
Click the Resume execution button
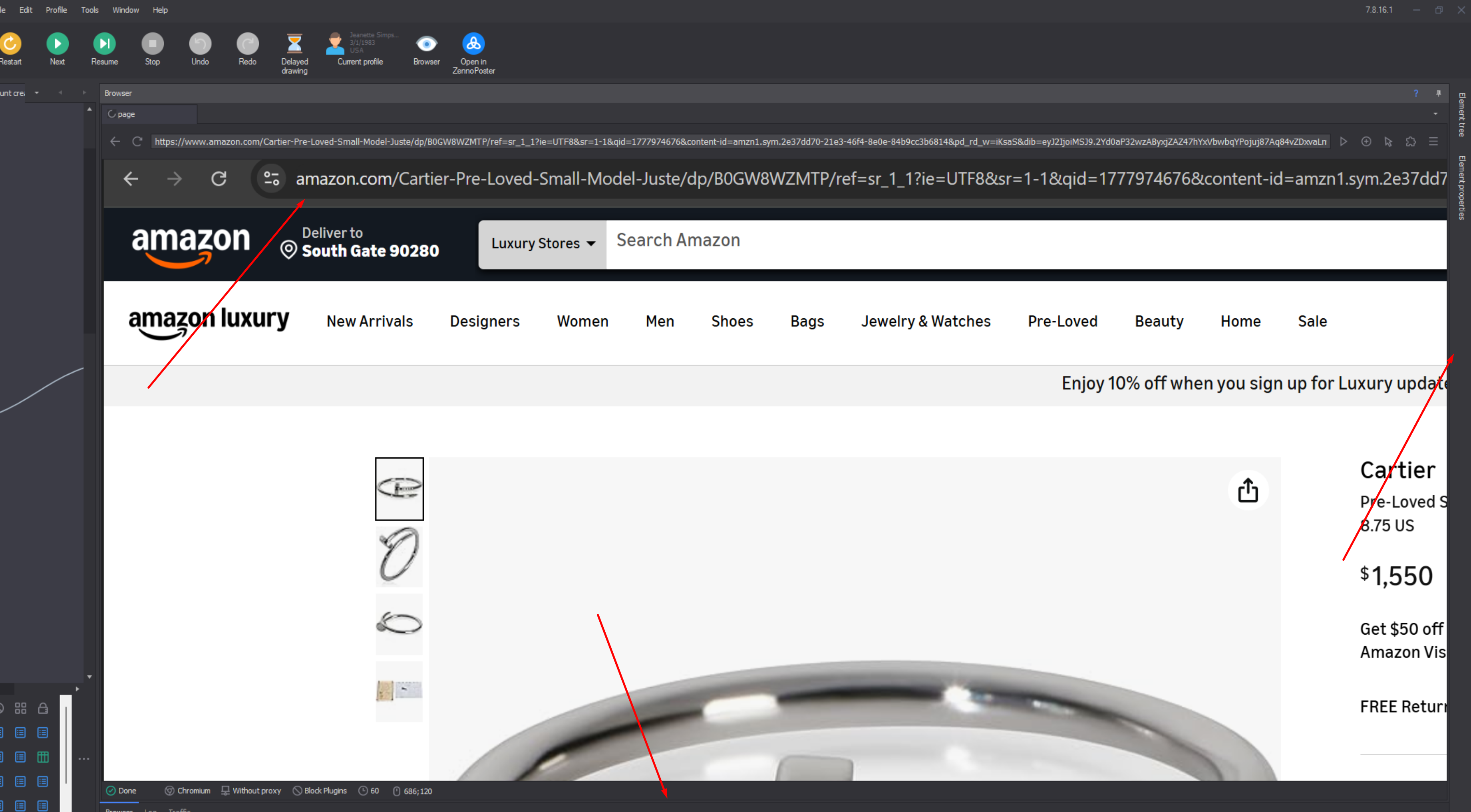click(x=105, y=49)
